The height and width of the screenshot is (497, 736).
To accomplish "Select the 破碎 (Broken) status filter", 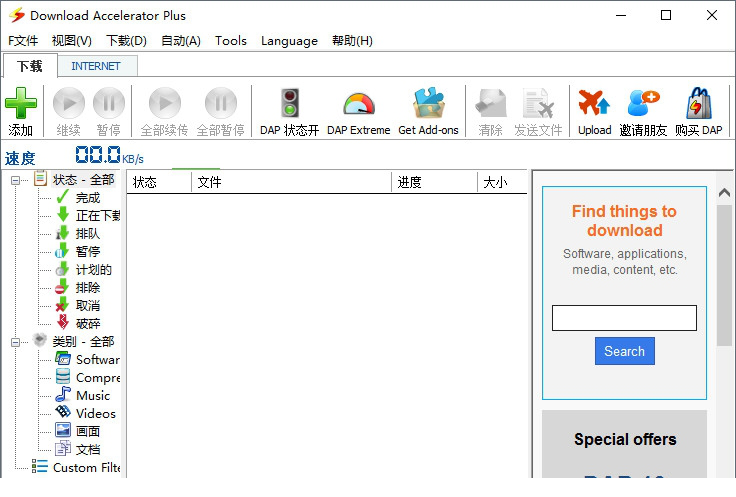I will 88,323.
